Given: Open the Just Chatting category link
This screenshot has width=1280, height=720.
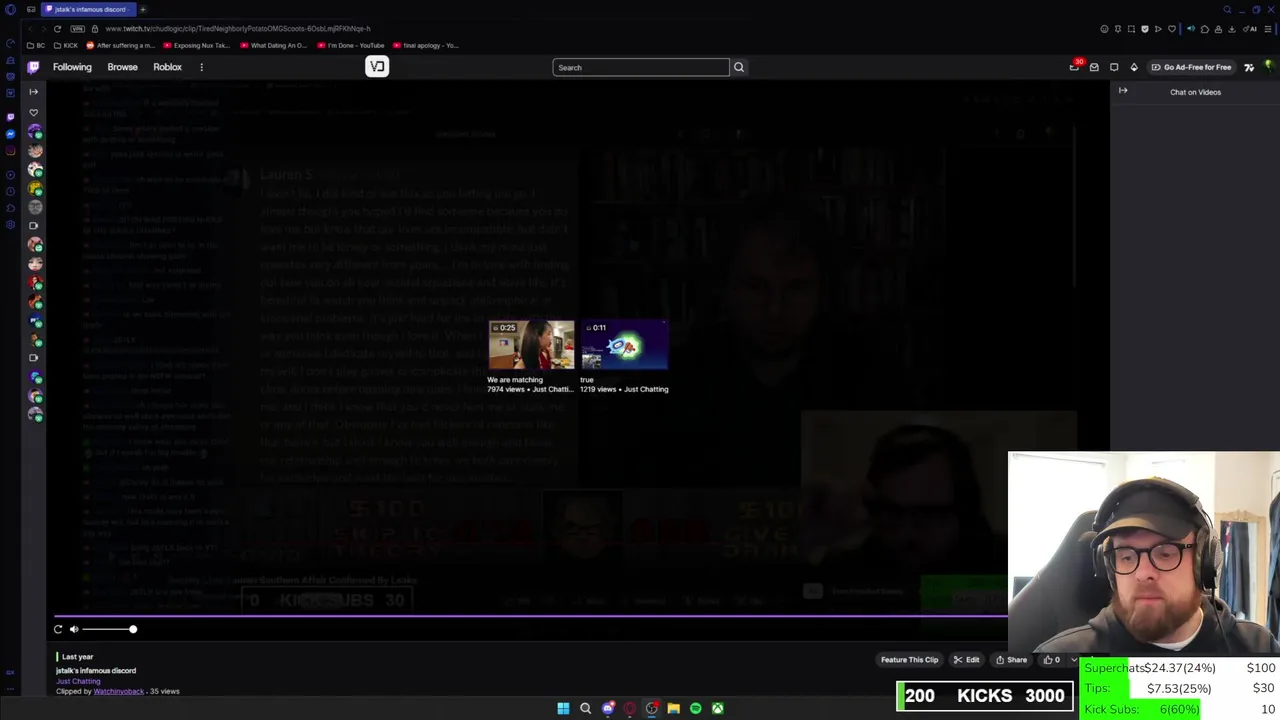Looking at the screenshot, I should (x=78, y=681).
